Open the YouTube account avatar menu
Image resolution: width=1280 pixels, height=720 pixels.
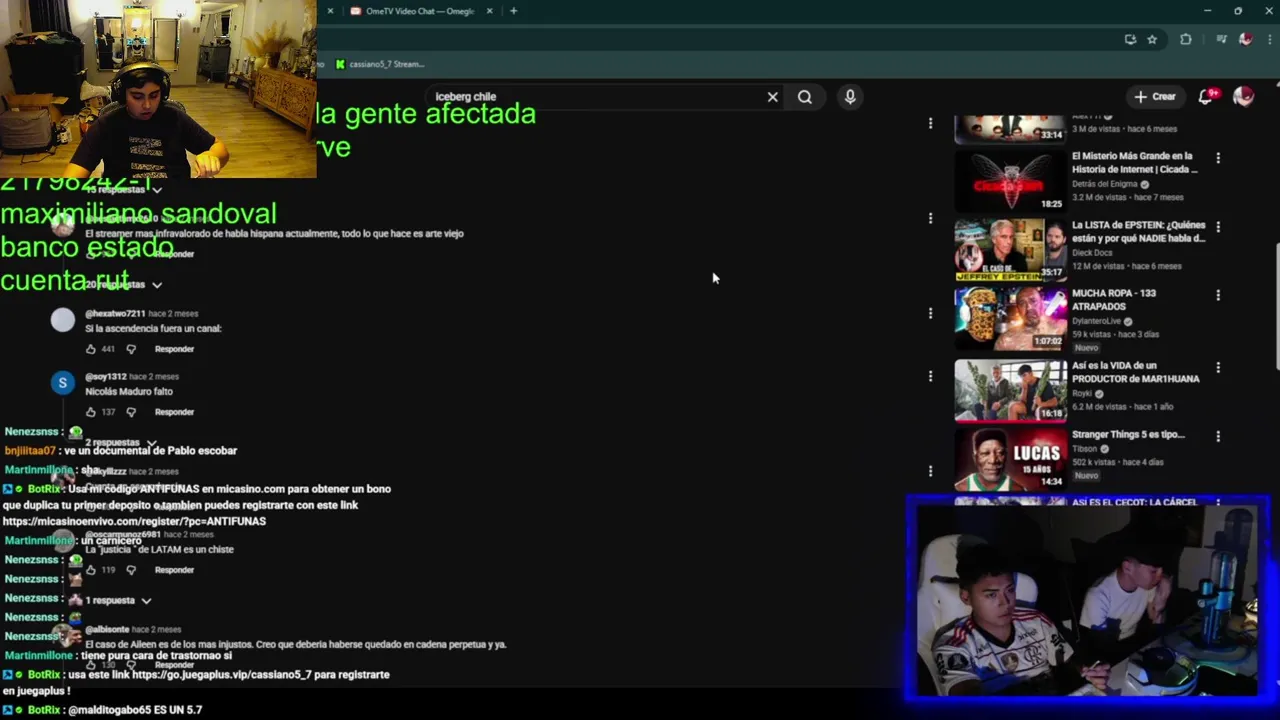coord(1243,97)
